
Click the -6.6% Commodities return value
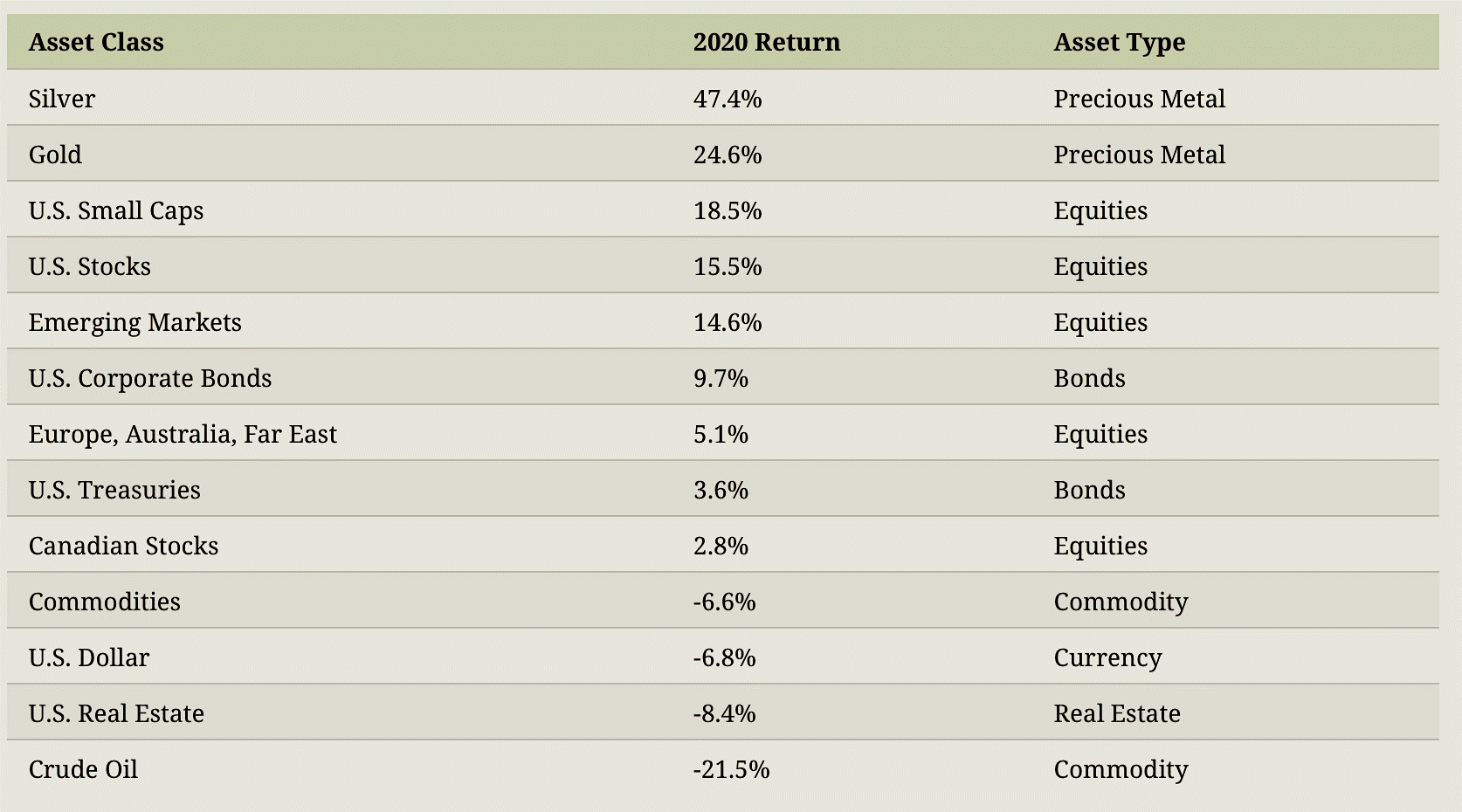(x=724, y=602)
